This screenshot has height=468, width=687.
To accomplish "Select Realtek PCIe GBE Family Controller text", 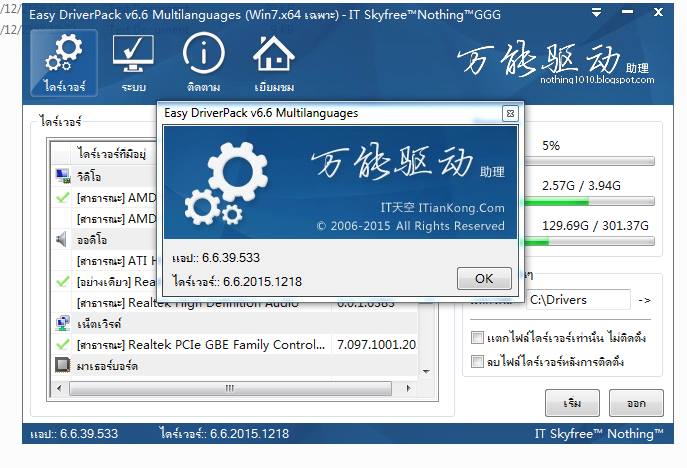I will [201, 345].
